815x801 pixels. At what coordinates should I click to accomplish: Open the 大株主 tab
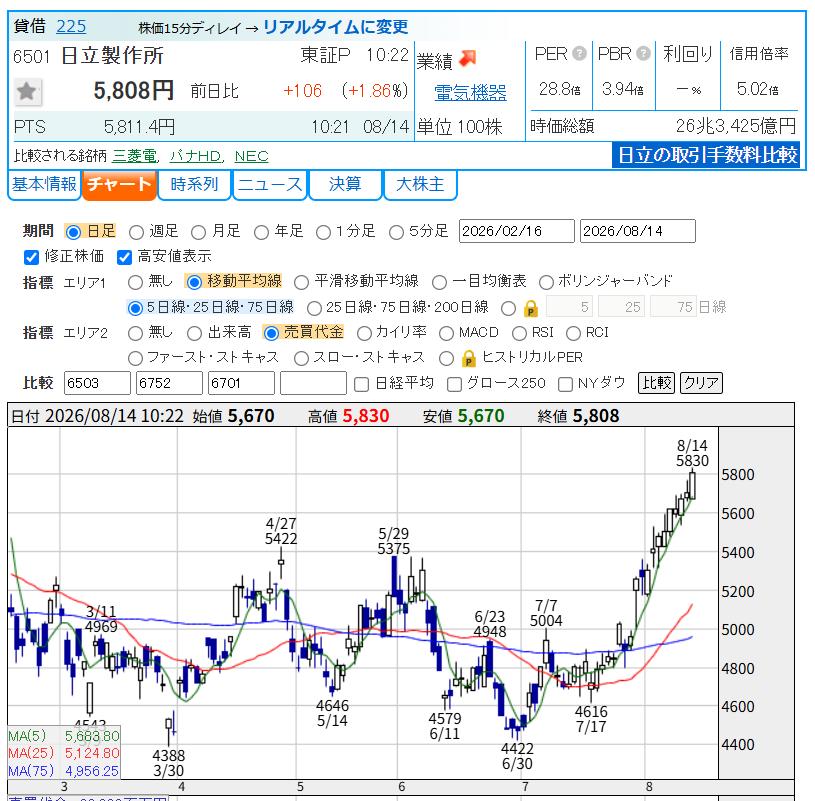[420, 185]
